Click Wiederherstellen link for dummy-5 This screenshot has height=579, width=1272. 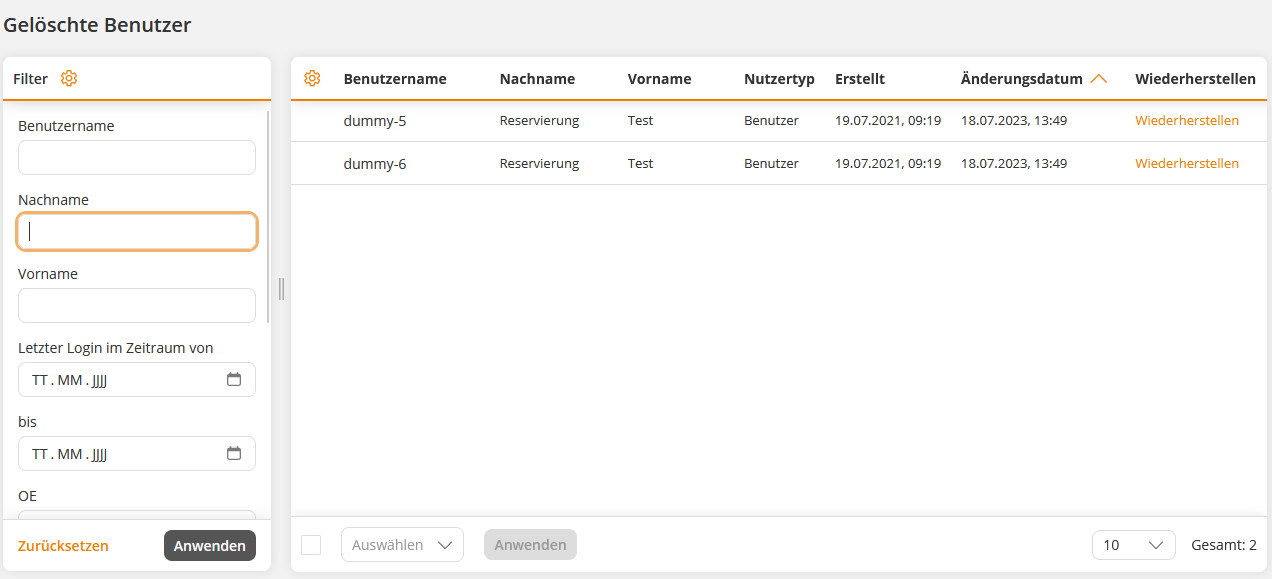[x=1186, y=121]
